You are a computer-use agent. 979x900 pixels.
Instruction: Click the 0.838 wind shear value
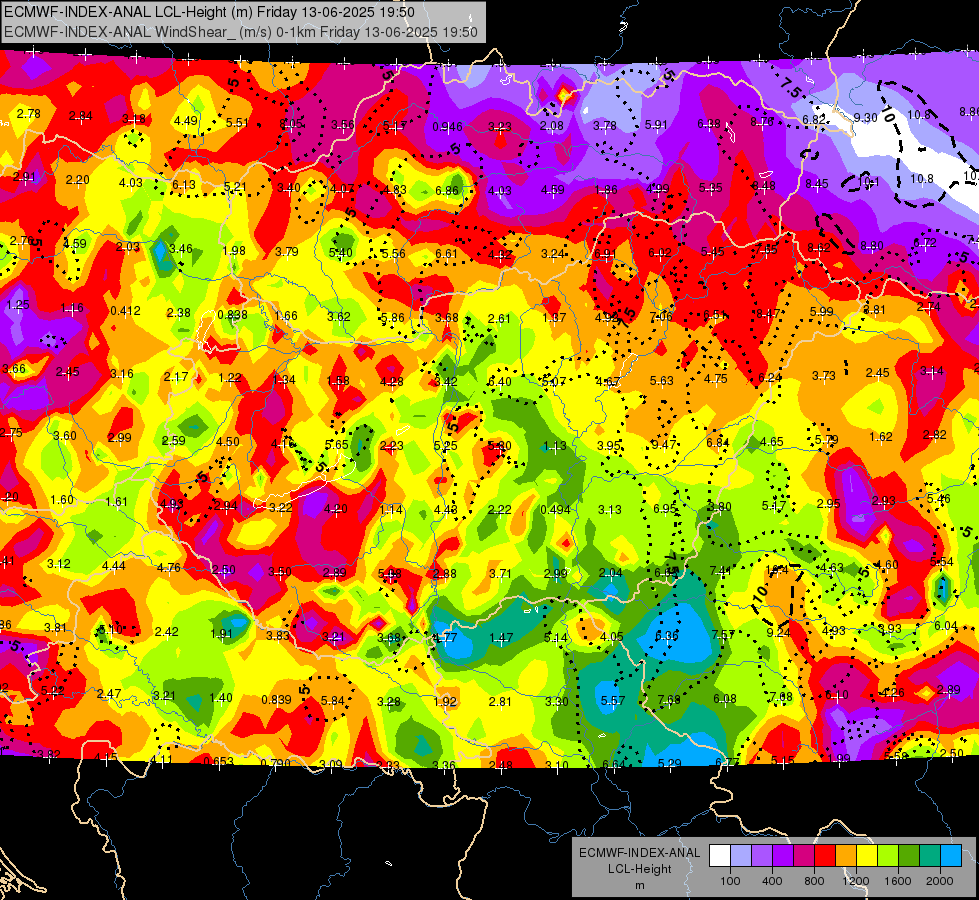tap(232, 315)
